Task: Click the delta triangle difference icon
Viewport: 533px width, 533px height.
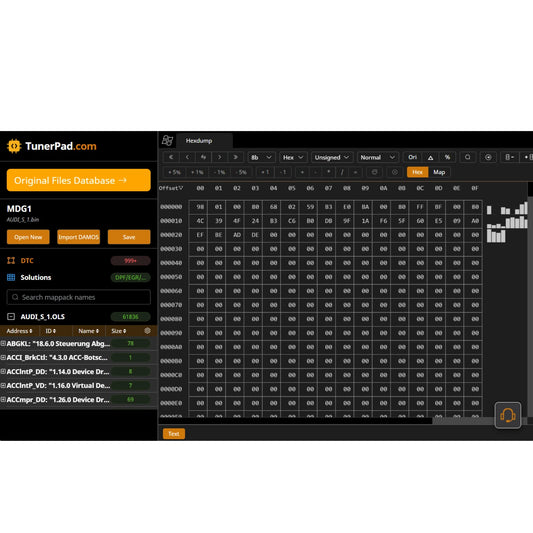Action: (430, 157)
